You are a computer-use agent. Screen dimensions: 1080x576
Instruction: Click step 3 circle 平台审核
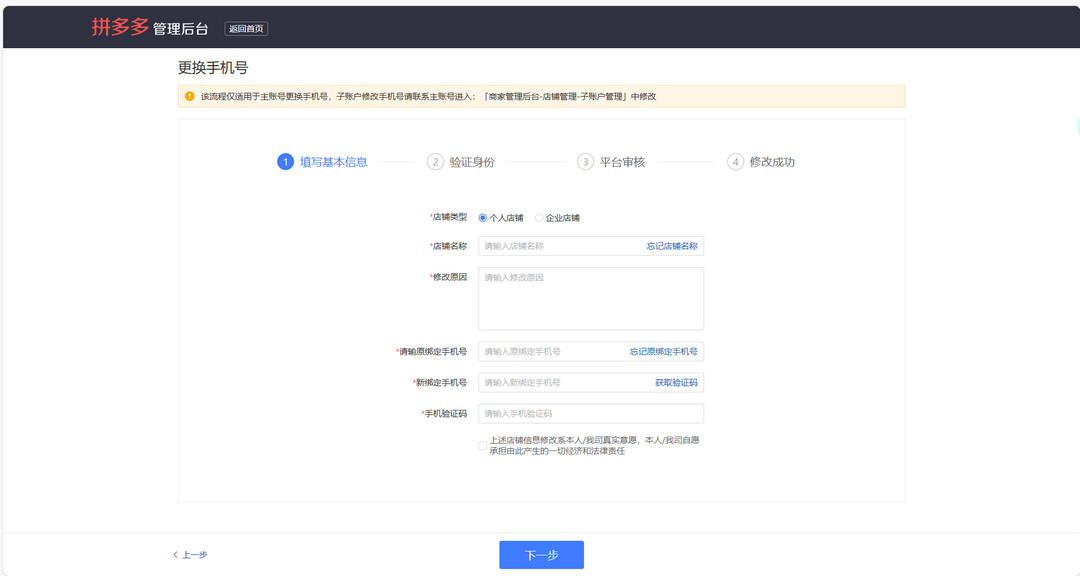[x=585, y=162]
